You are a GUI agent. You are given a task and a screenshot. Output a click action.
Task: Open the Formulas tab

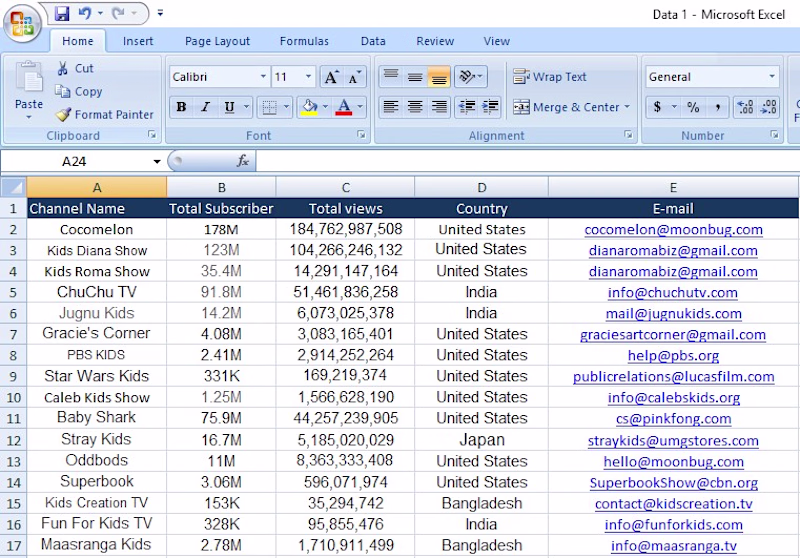pyautogui.click(x=304, y=41)
